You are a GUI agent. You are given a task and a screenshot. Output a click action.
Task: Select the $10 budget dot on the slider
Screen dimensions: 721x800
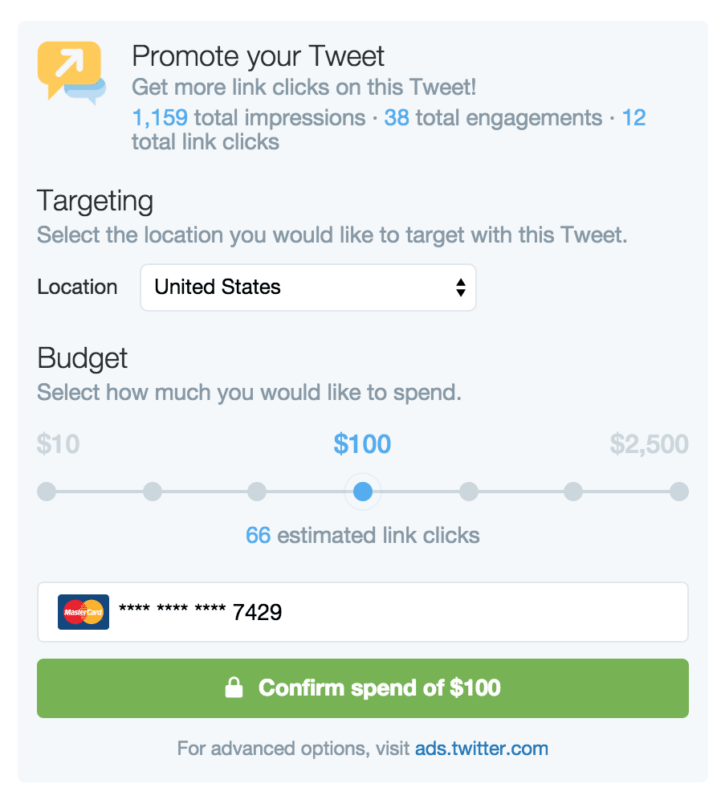click(x=47, y=491)
